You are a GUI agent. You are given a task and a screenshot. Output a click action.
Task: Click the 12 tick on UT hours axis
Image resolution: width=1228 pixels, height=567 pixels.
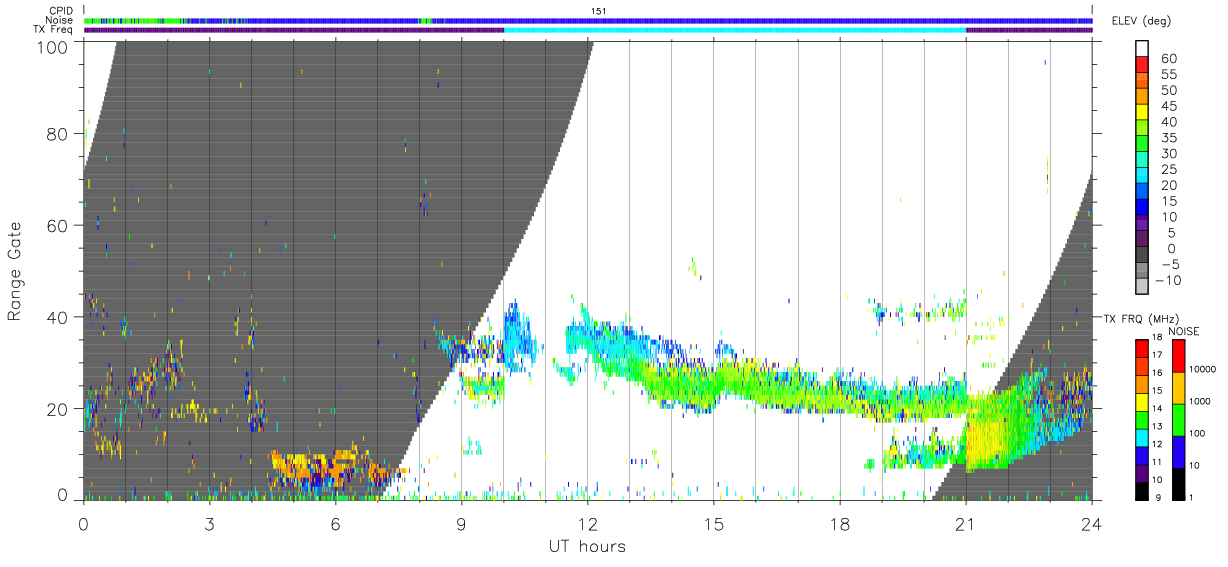click(x=588, y=523)
